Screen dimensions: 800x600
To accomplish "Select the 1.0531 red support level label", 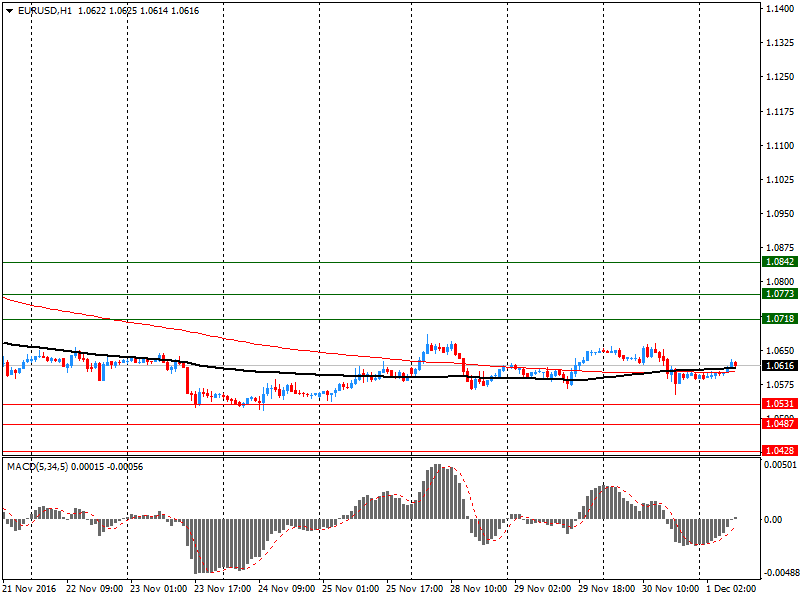I will pyautogui.click(x=780, y=404).
